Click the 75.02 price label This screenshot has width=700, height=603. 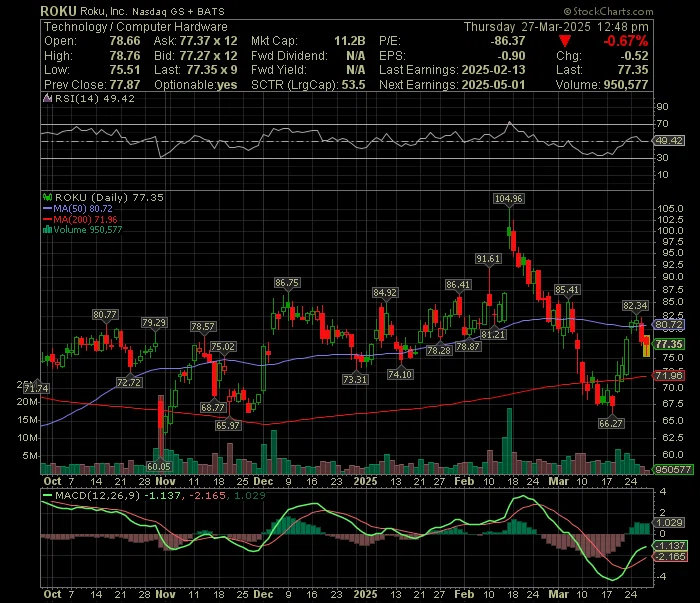click(223, 347)
